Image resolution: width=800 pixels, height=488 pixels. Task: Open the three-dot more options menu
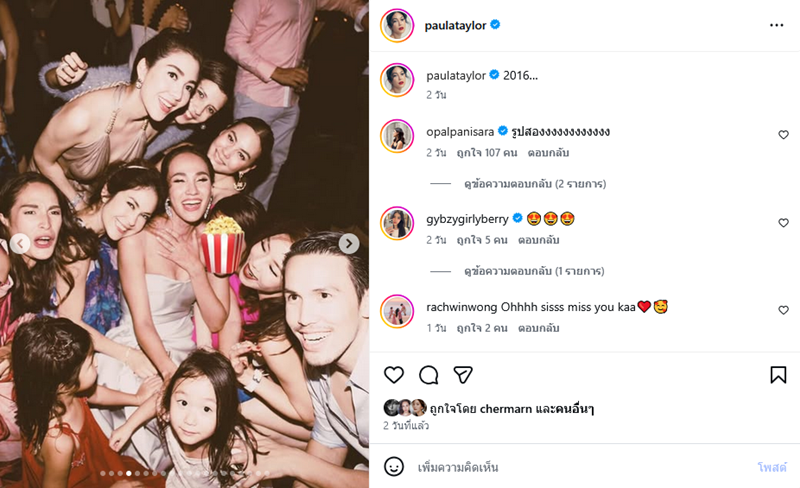coord(777,25)
